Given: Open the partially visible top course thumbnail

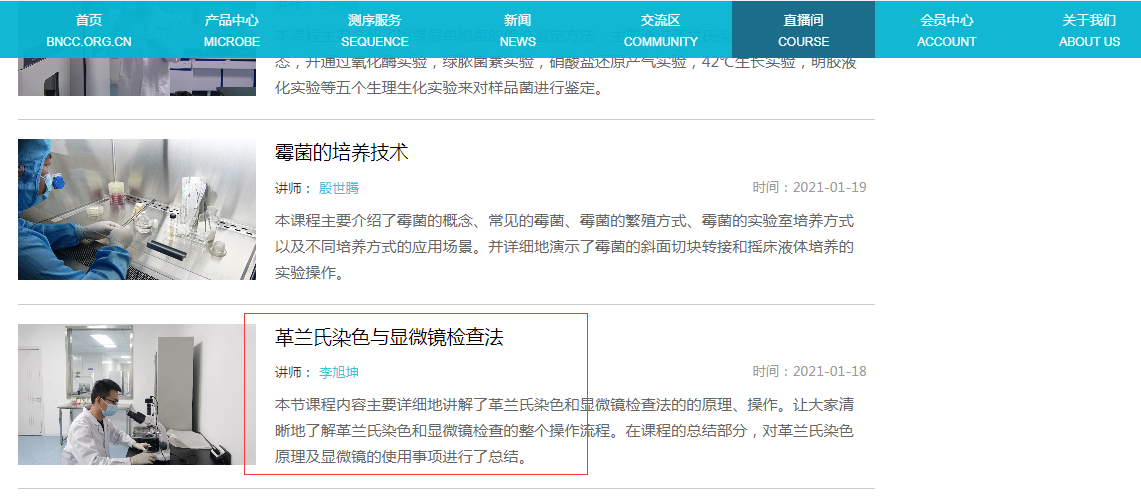Looking at the screenshot, I should coord(137,76).
